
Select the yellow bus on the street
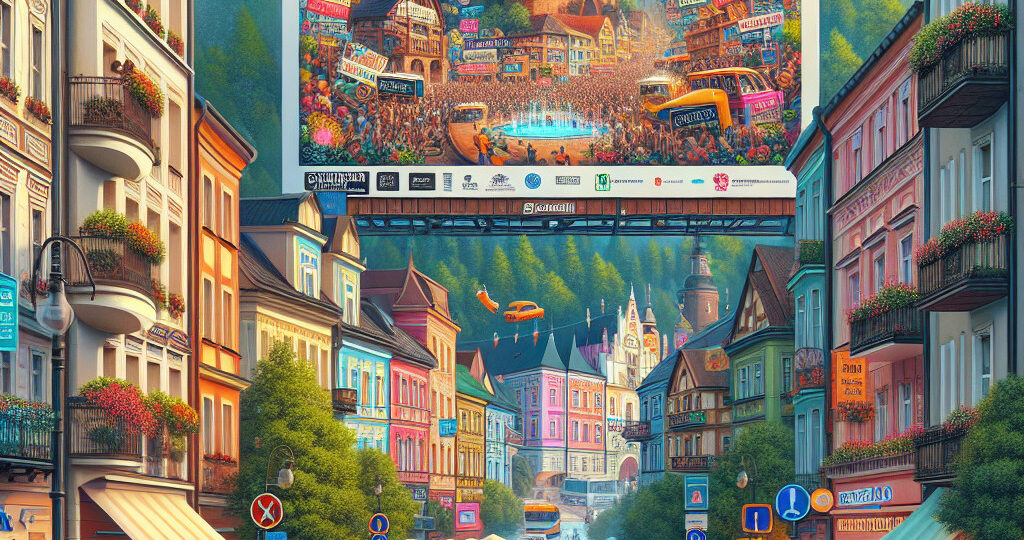(x=541, y=518)
